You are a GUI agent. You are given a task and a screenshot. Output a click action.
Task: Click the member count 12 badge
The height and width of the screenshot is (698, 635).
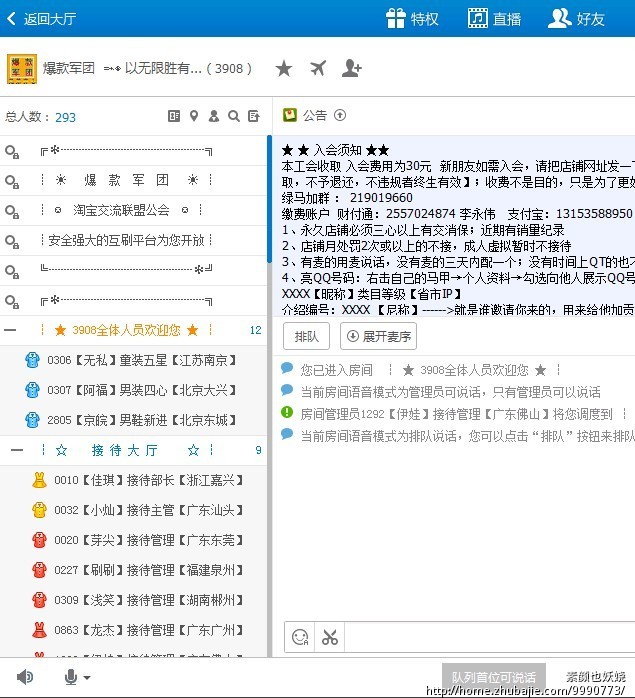click(256, 330)
